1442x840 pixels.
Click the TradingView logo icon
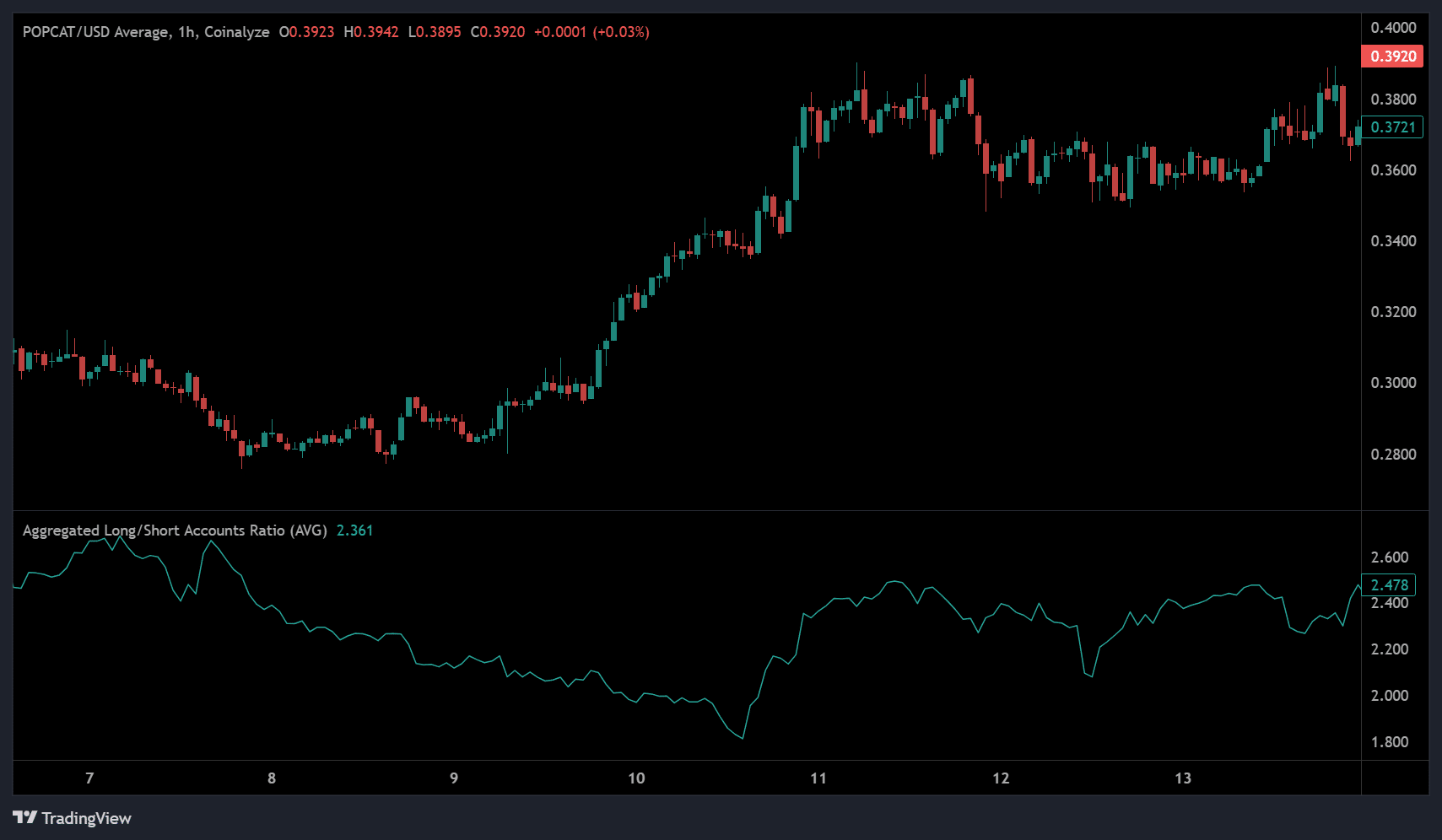[x=25, y=817]
